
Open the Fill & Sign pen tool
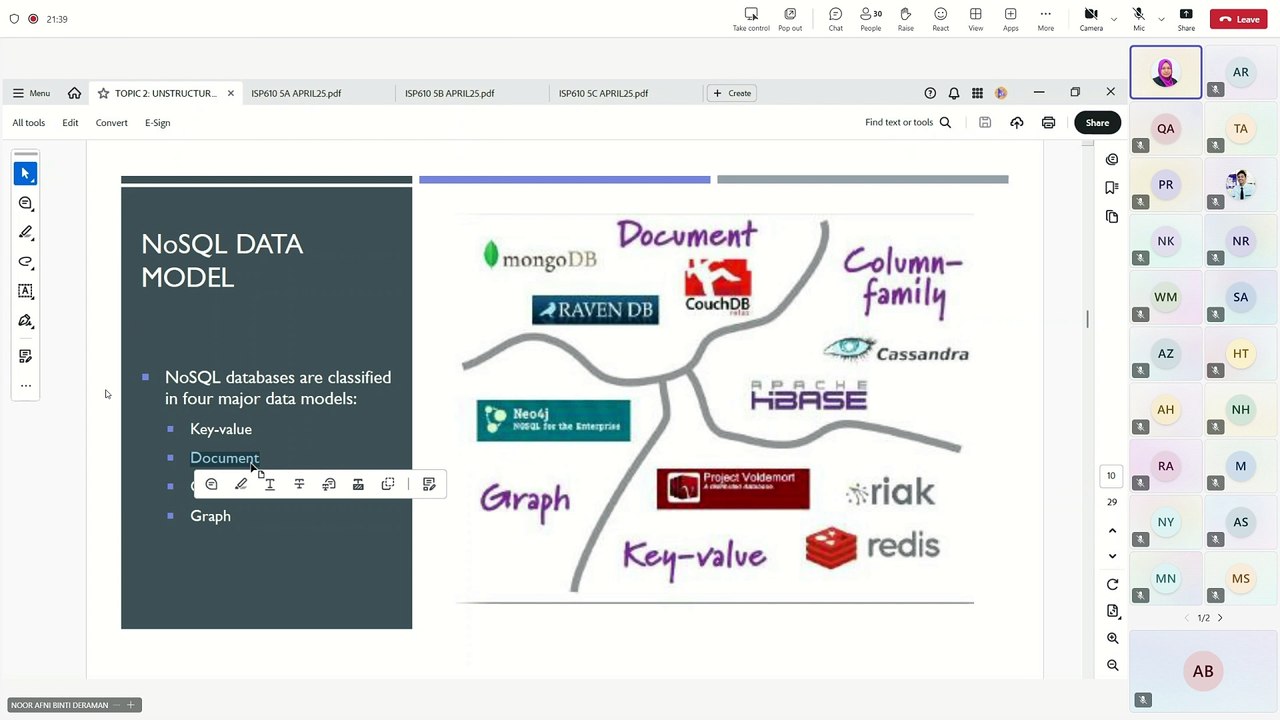pos(25,321)
